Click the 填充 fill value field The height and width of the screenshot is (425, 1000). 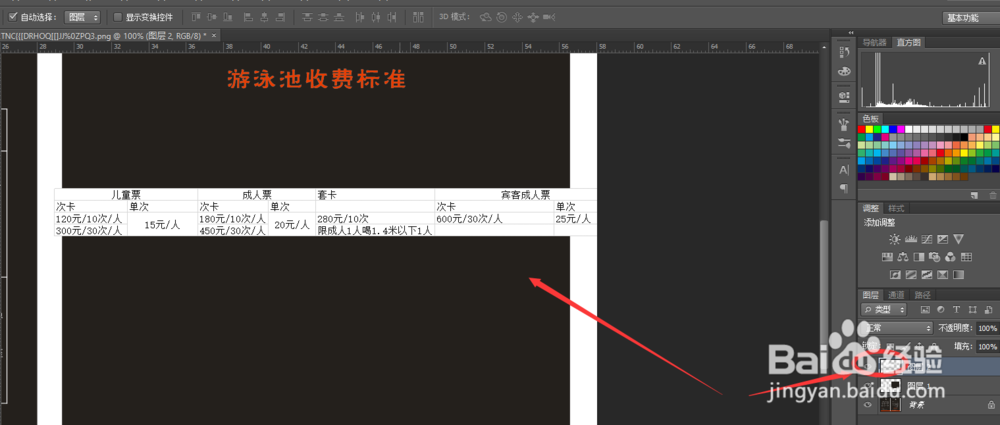pyautogui.click(x=987, y=347)
